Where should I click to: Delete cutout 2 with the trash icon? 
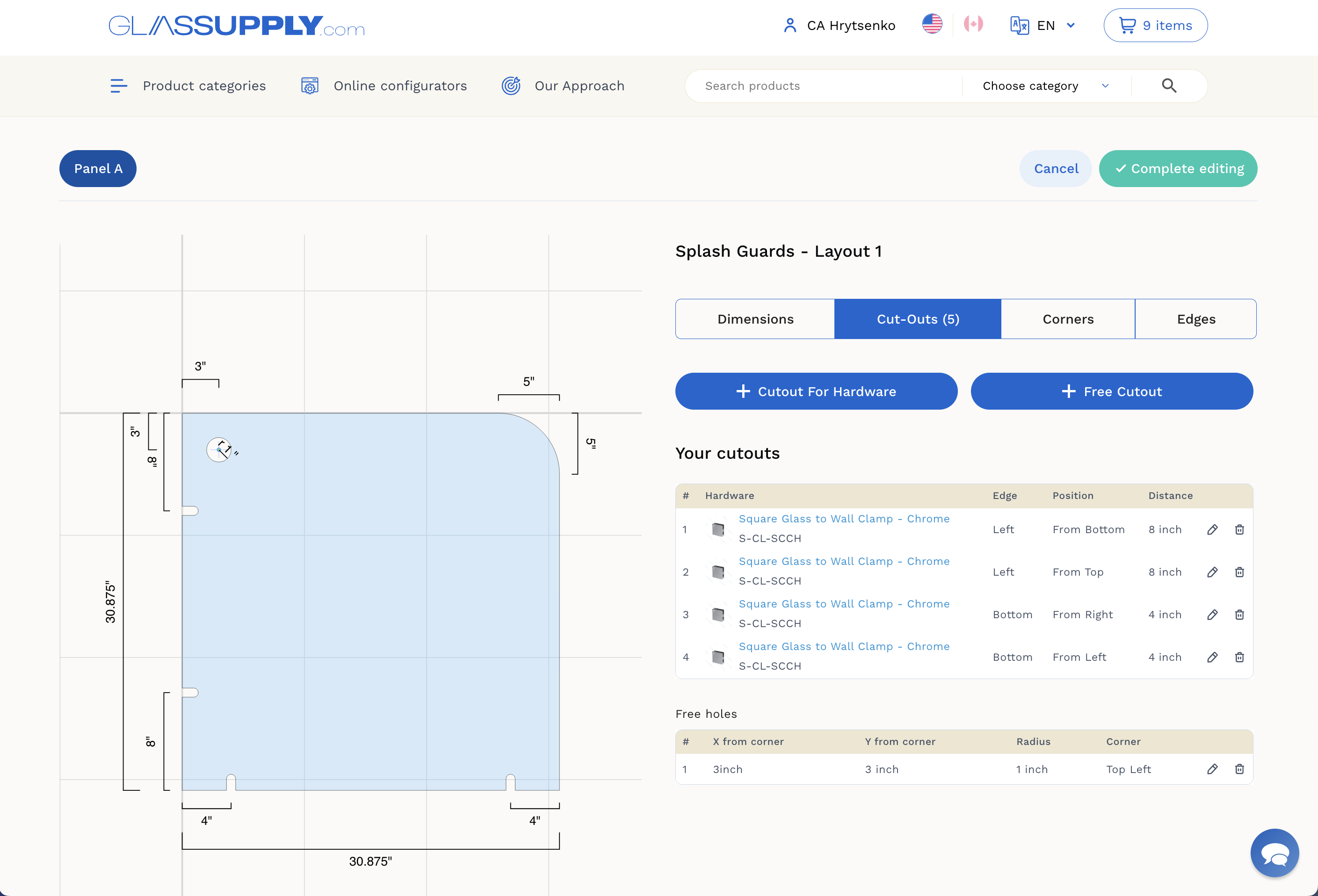pyautogui.click(x=1239, y=571)
